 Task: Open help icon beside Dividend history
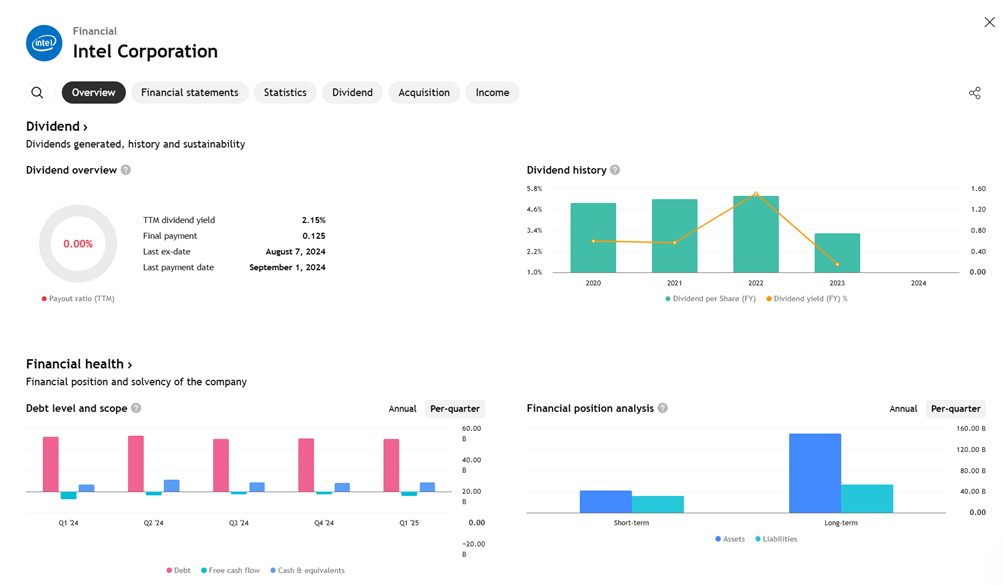point(615,170)
